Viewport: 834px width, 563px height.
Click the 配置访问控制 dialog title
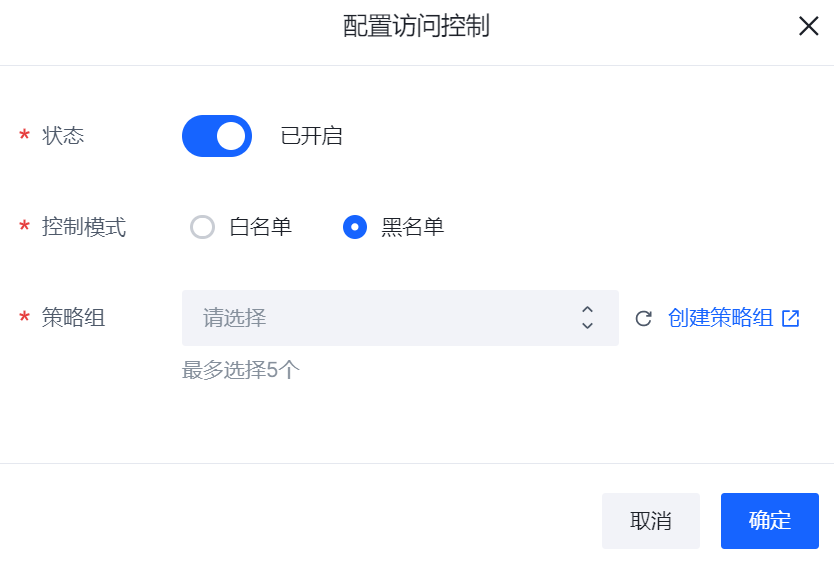click(416, 26)
